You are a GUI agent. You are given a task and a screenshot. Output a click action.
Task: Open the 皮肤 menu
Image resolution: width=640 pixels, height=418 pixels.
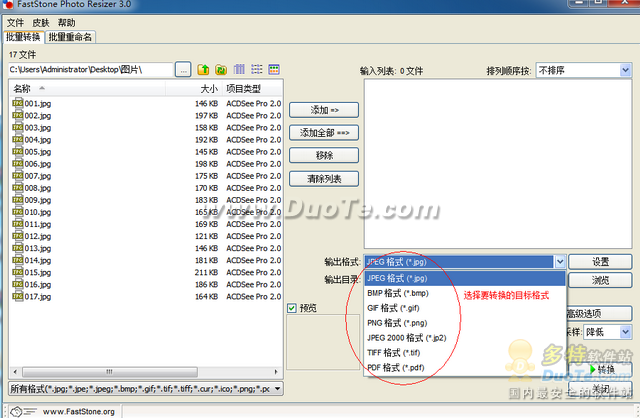pos(41,22)
